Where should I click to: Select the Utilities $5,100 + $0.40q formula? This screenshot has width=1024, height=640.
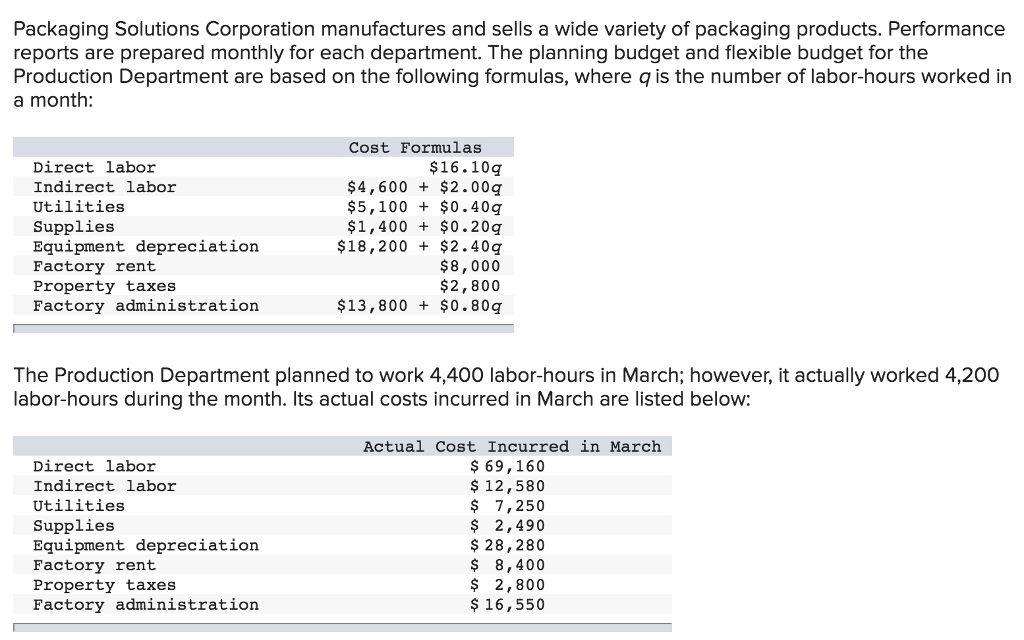pyautogui.click(x=424, y=207)
